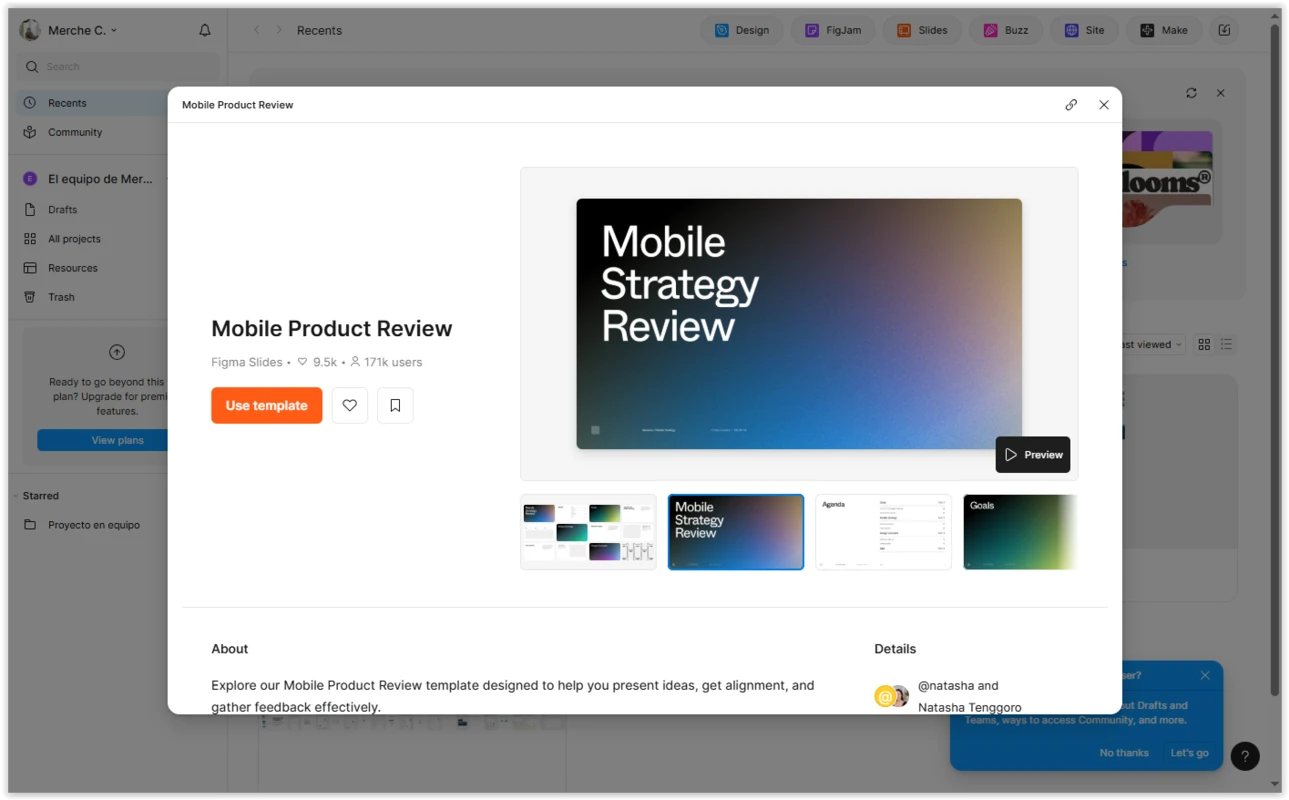Click the Site creation button

[1084, 31]
